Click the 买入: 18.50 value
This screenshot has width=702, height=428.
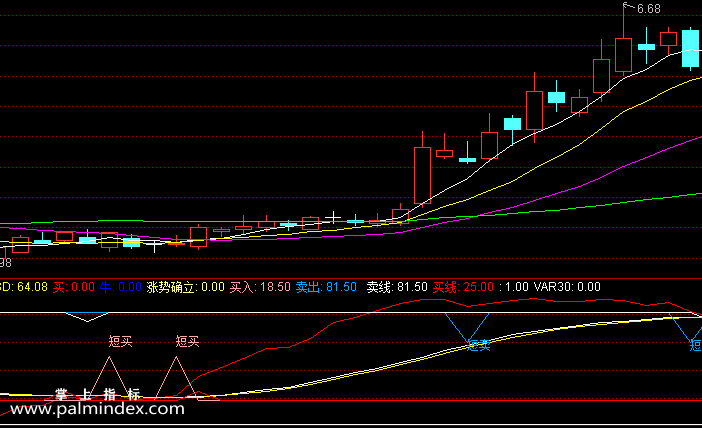[x=260, y=287]
